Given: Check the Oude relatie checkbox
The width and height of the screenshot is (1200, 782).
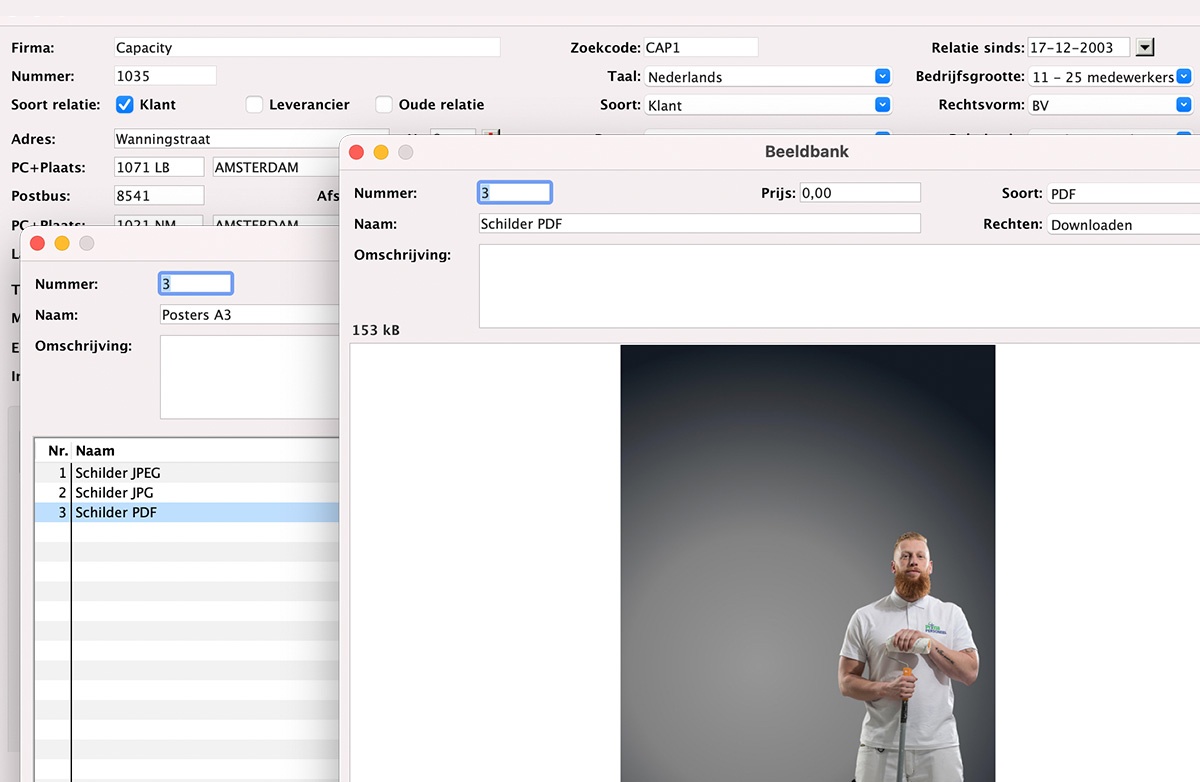Looking at the screenshot, I should [384, 104].
